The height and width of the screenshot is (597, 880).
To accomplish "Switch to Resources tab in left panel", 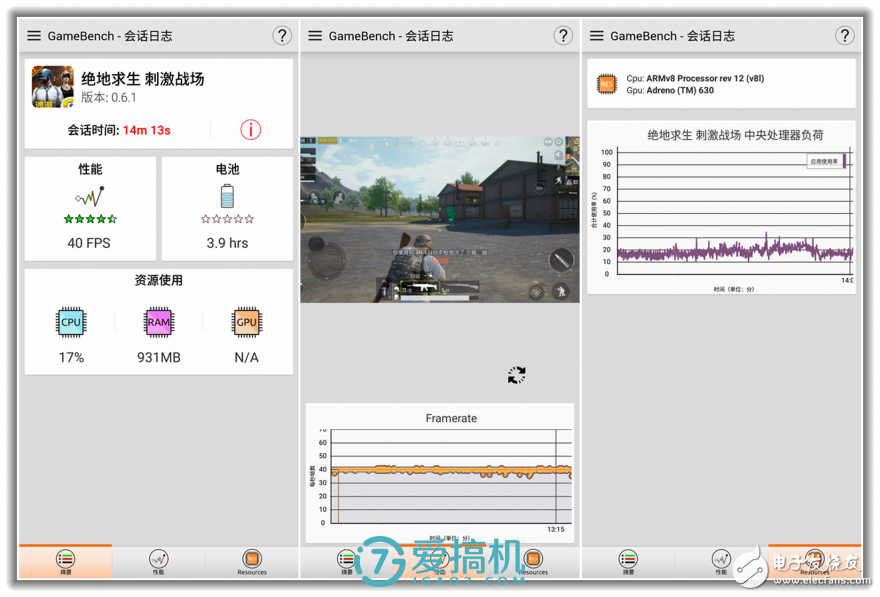I will click(x=252, y=561).
